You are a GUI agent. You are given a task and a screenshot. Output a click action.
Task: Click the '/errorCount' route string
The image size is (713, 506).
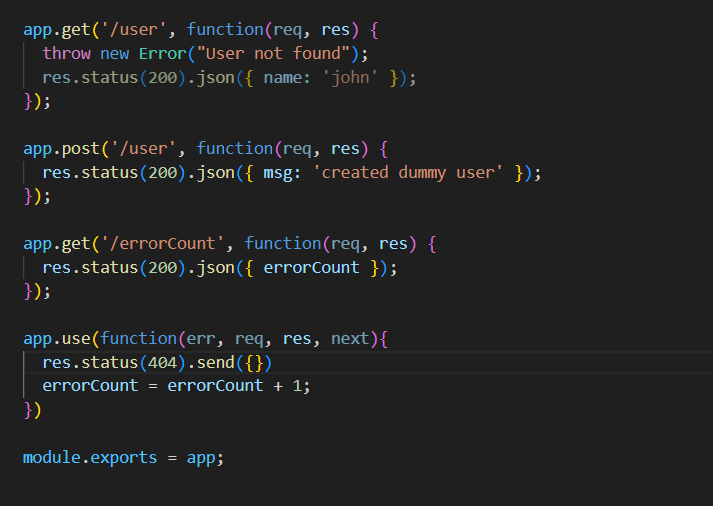point(163,244)
